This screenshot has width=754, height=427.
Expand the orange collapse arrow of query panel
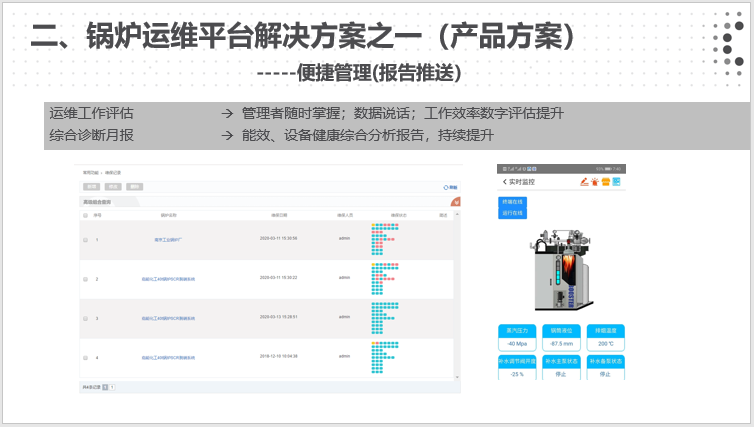click(457, 202)
